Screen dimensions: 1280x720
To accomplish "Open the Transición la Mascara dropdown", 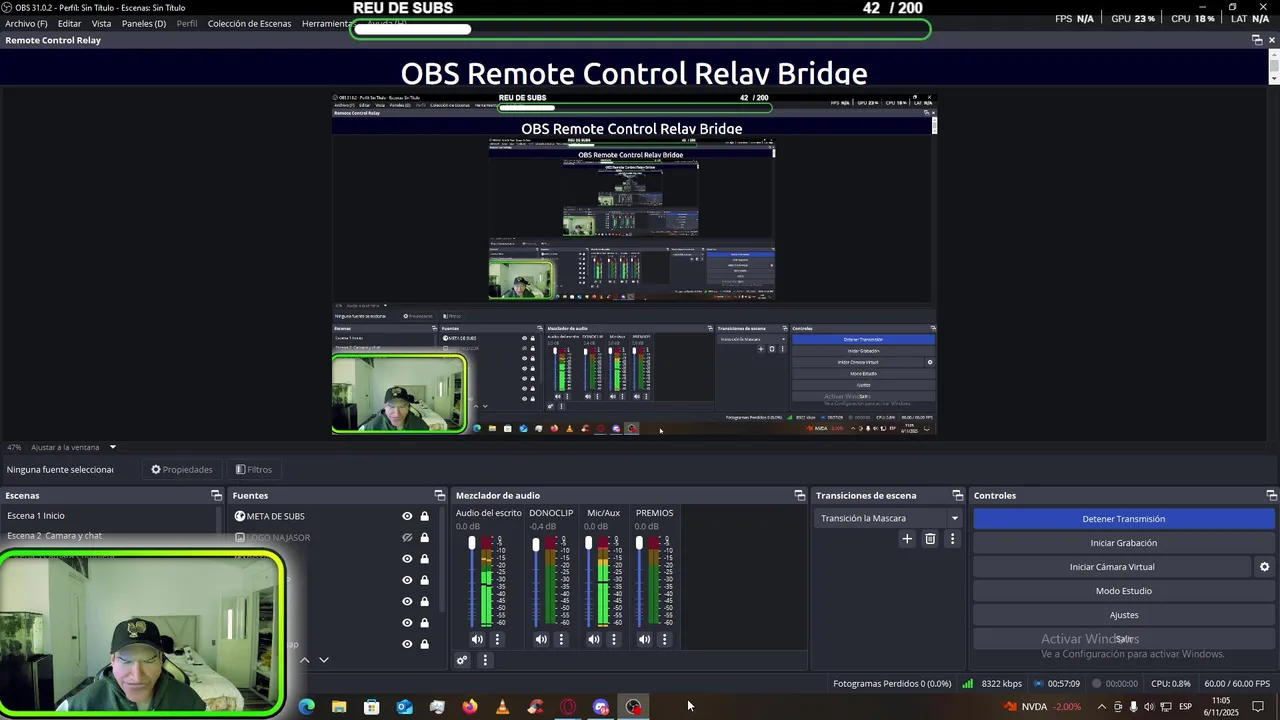I will (x=889, y=518).
